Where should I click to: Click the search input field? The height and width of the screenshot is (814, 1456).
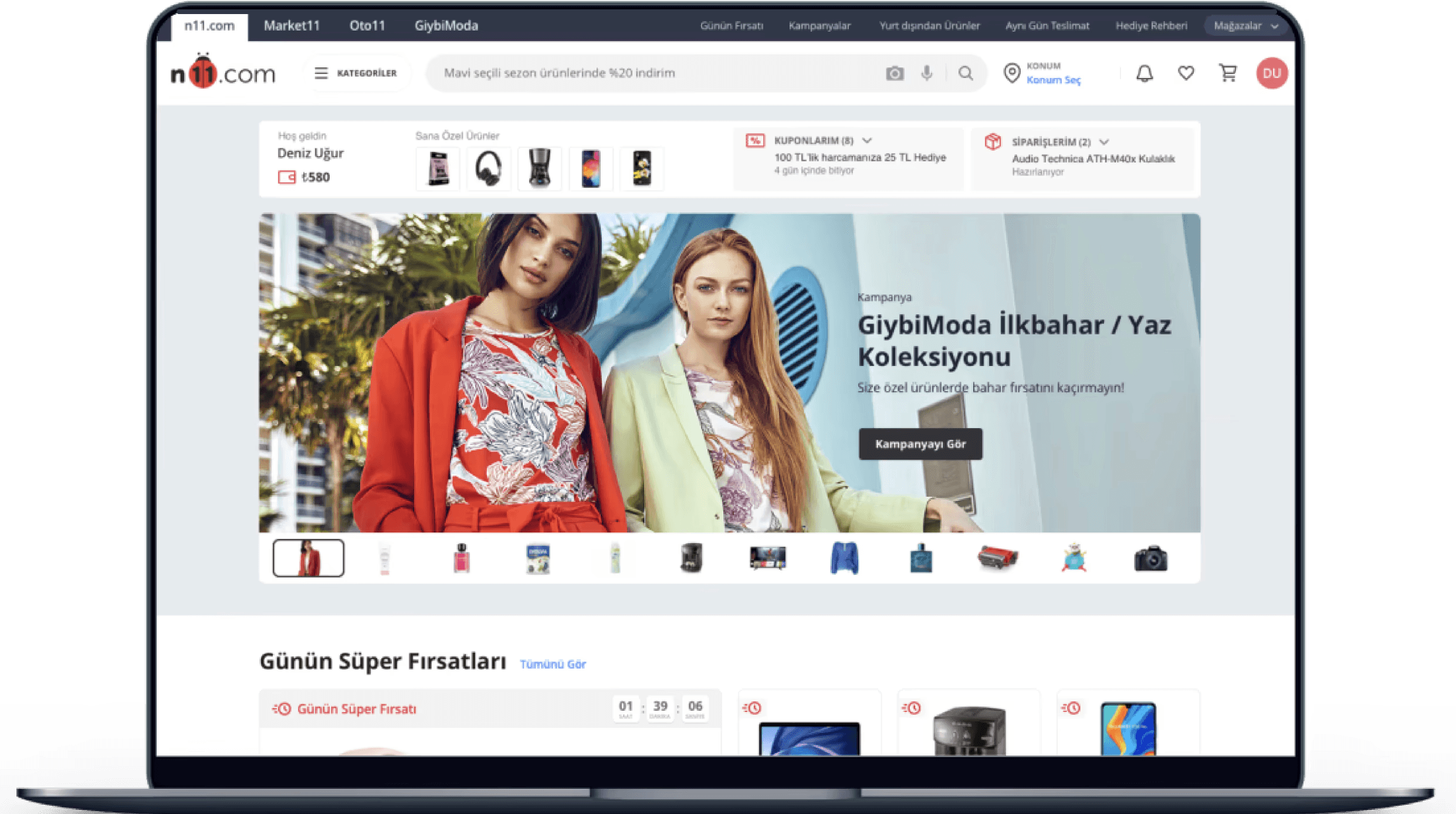pos(645,73)
